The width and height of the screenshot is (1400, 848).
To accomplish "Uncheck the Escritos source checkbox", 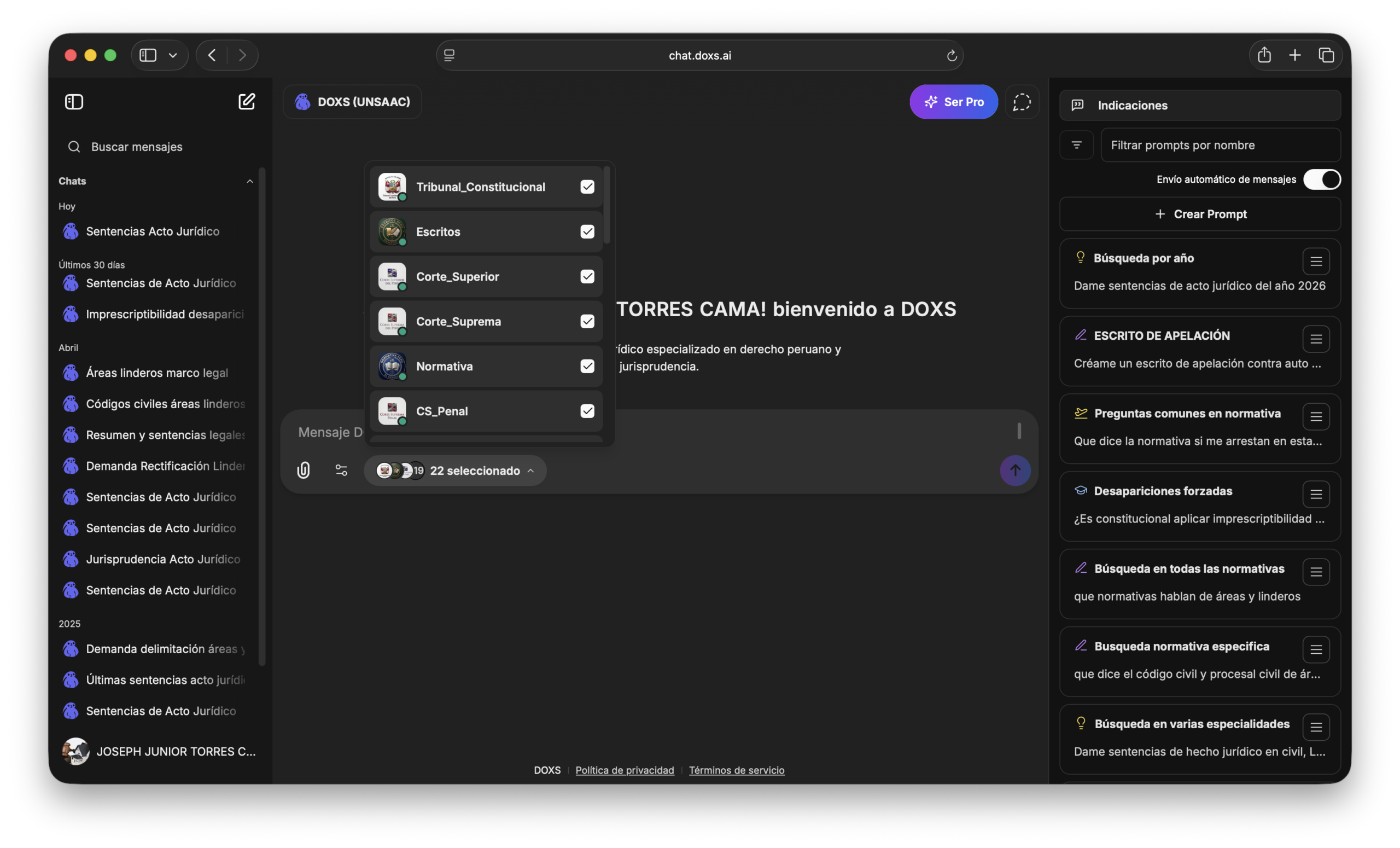I will [587, 232].
